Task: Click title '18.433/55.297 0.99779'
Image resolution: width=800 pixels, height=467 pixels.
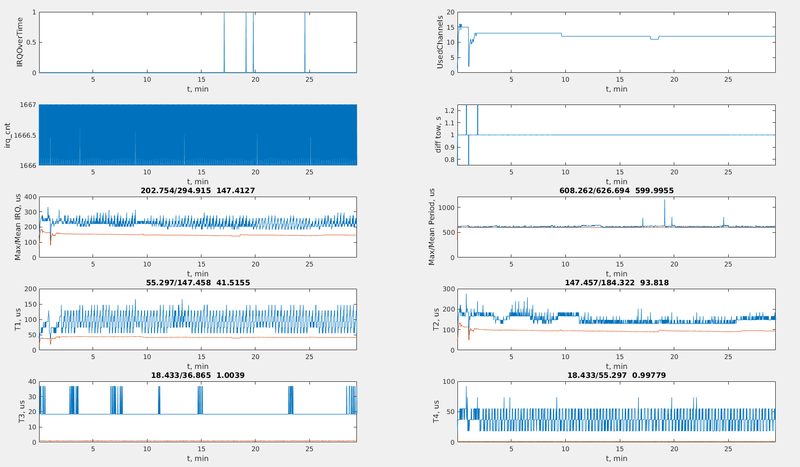Action: [616, 375]
